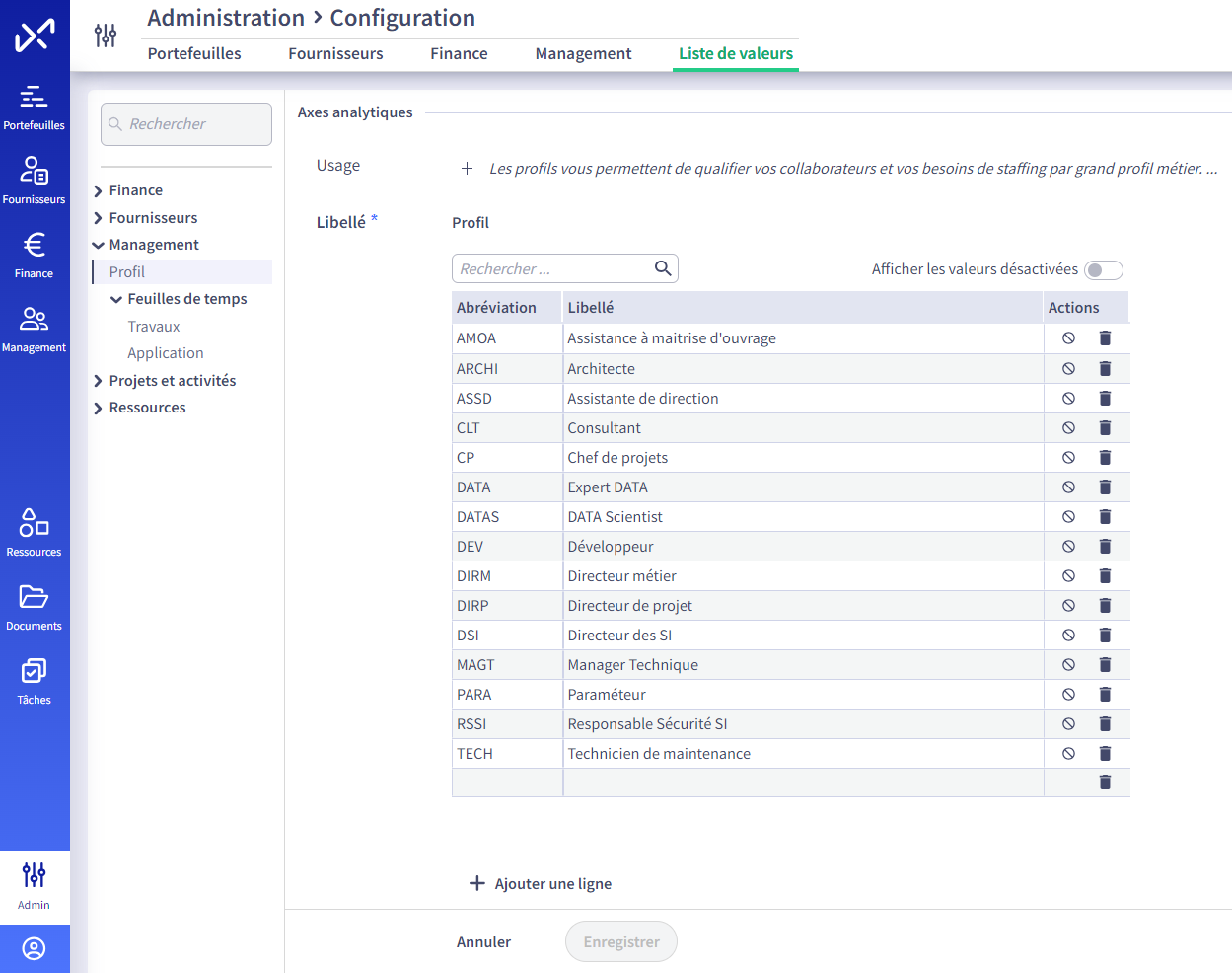
Task: Delete the empty last row
Action: [x=1105, y=783]
